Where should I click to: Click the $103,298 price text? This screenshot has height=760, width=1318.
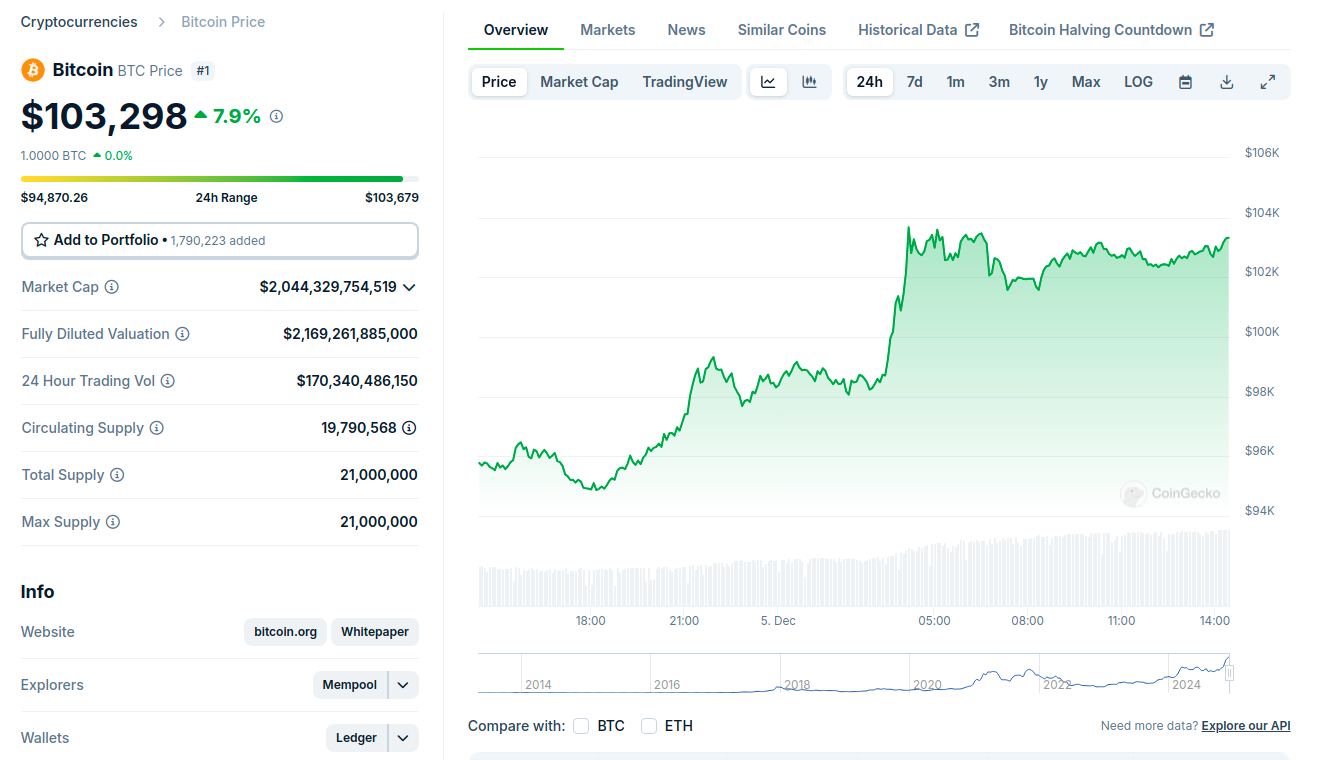(x=104, y=116)
